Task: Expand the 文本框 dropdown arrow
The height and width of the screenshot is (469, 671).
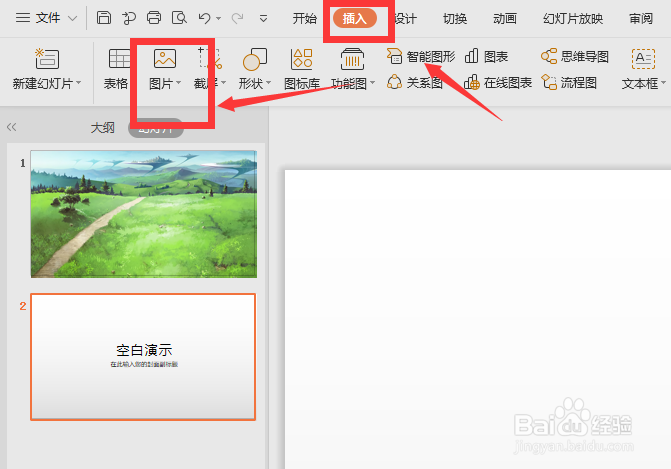Action: coord(663,83)
